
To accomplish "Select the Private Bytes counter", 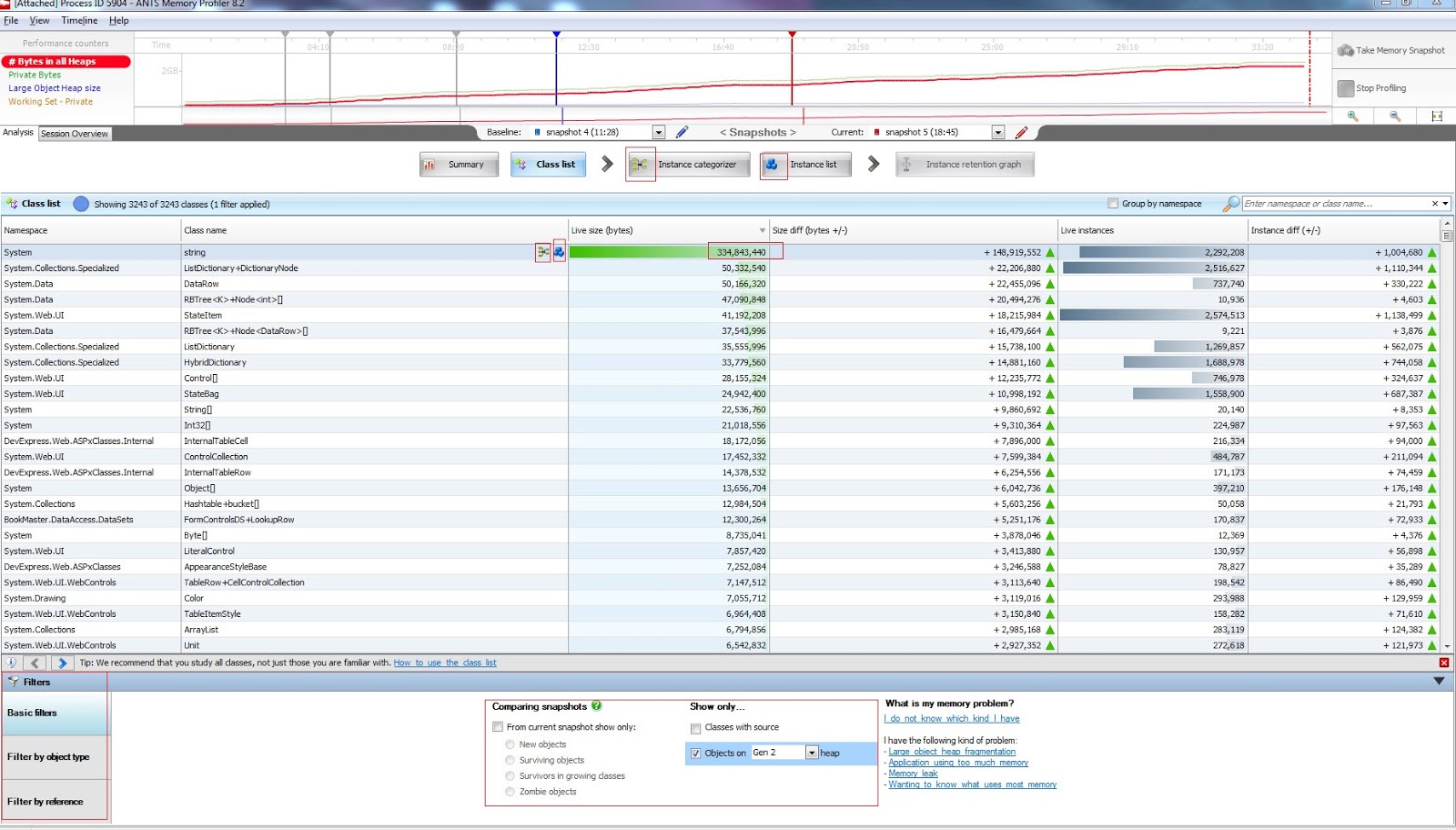I will [35, 75].
